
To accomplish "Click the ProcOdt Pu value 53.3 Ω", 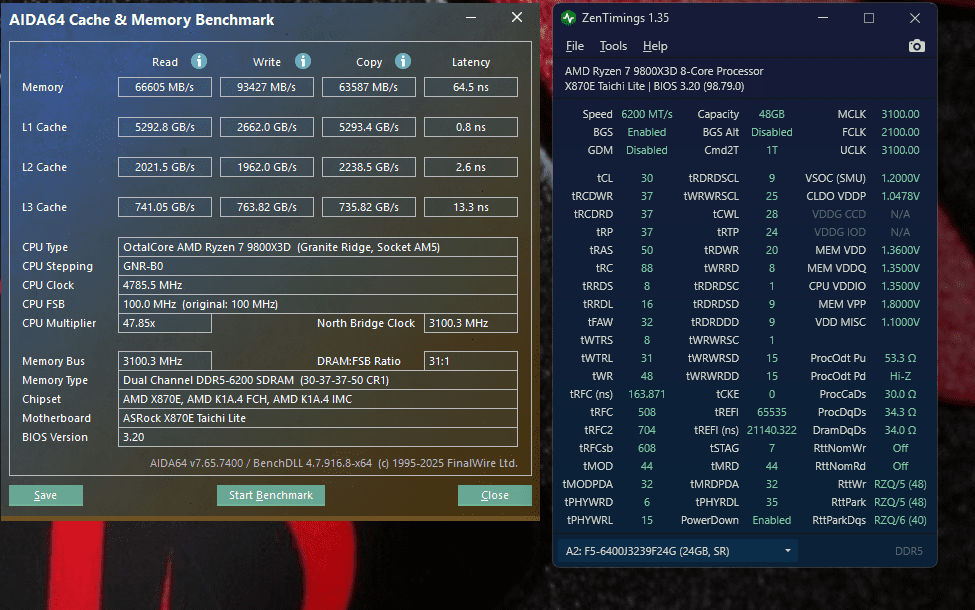I will pyautogui.click(x=900, y=358).
